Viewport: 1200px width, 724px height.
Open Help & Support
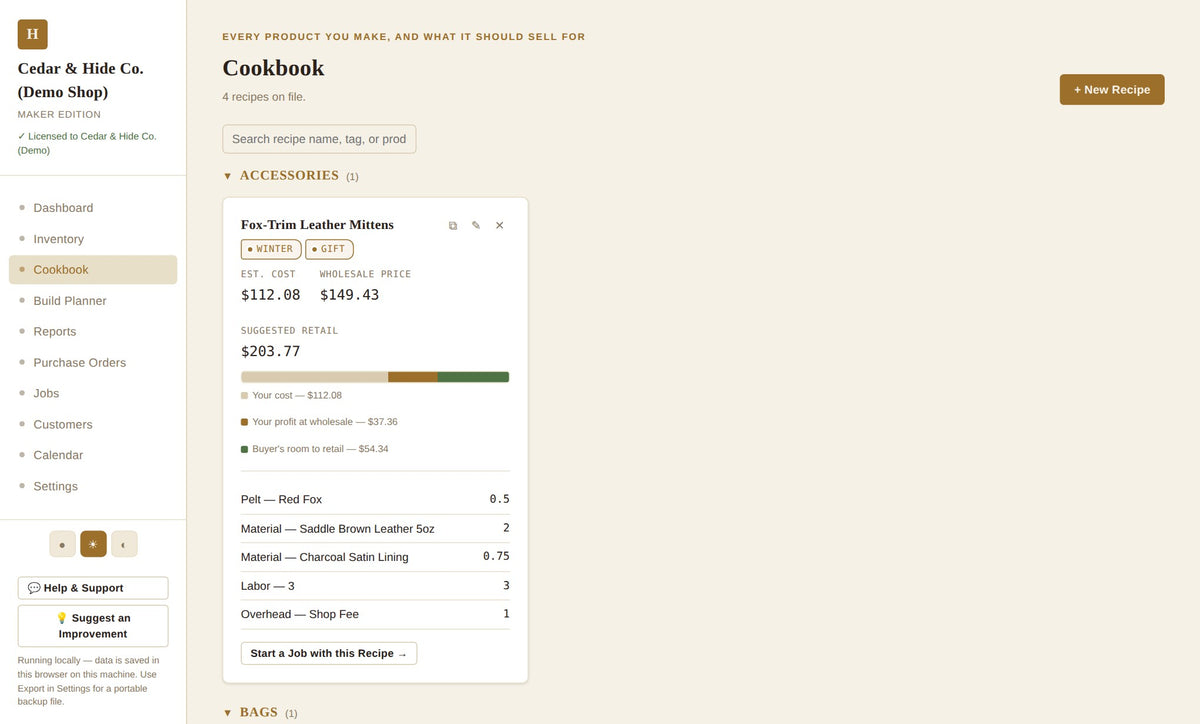click(93, 588)
